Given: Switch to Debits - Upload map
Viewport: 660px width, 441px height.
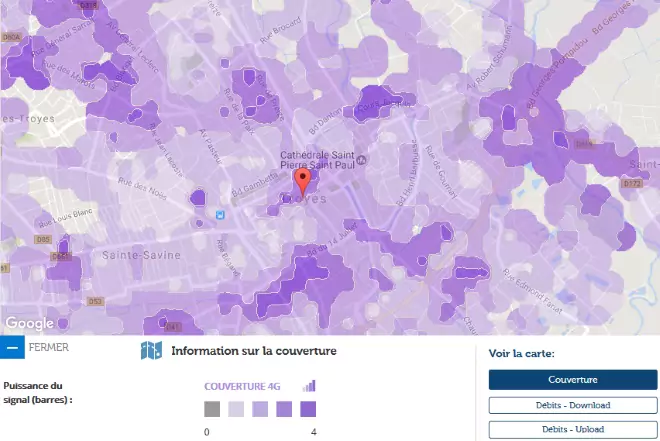Looking at the screenshot, I should click(x=573, y=429).
